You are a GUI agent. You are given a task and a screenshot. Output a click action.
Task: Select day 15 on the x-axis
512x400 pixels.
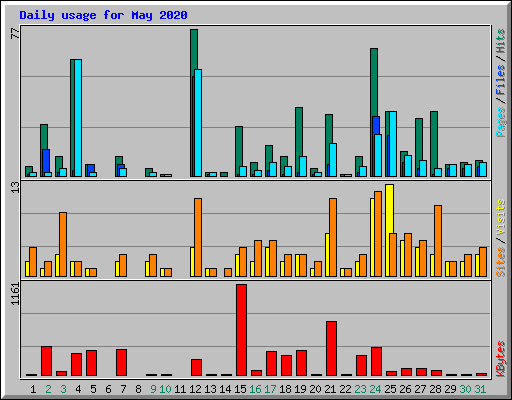pos(240,389)
